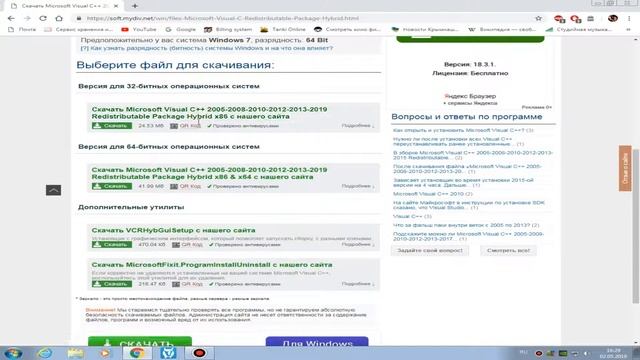The width and height of the screenshot is (640, 360).
Task: Open a new browser tab
Action: (x=135, y=6)
